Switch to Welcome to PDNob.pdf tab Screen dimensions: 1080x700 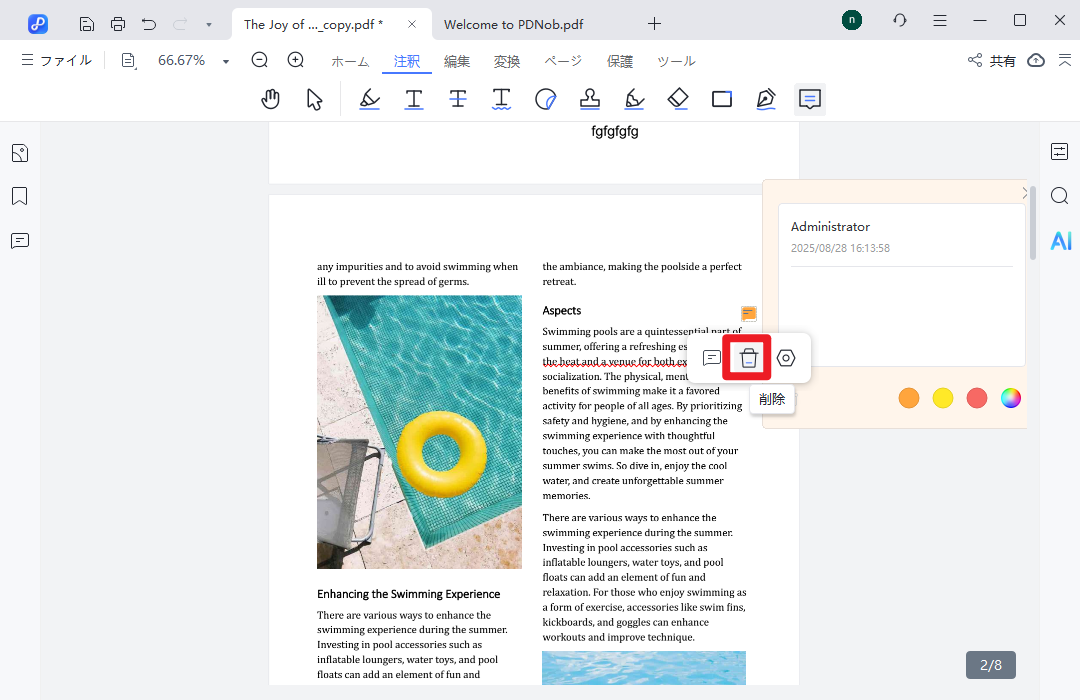pos(513,24)
